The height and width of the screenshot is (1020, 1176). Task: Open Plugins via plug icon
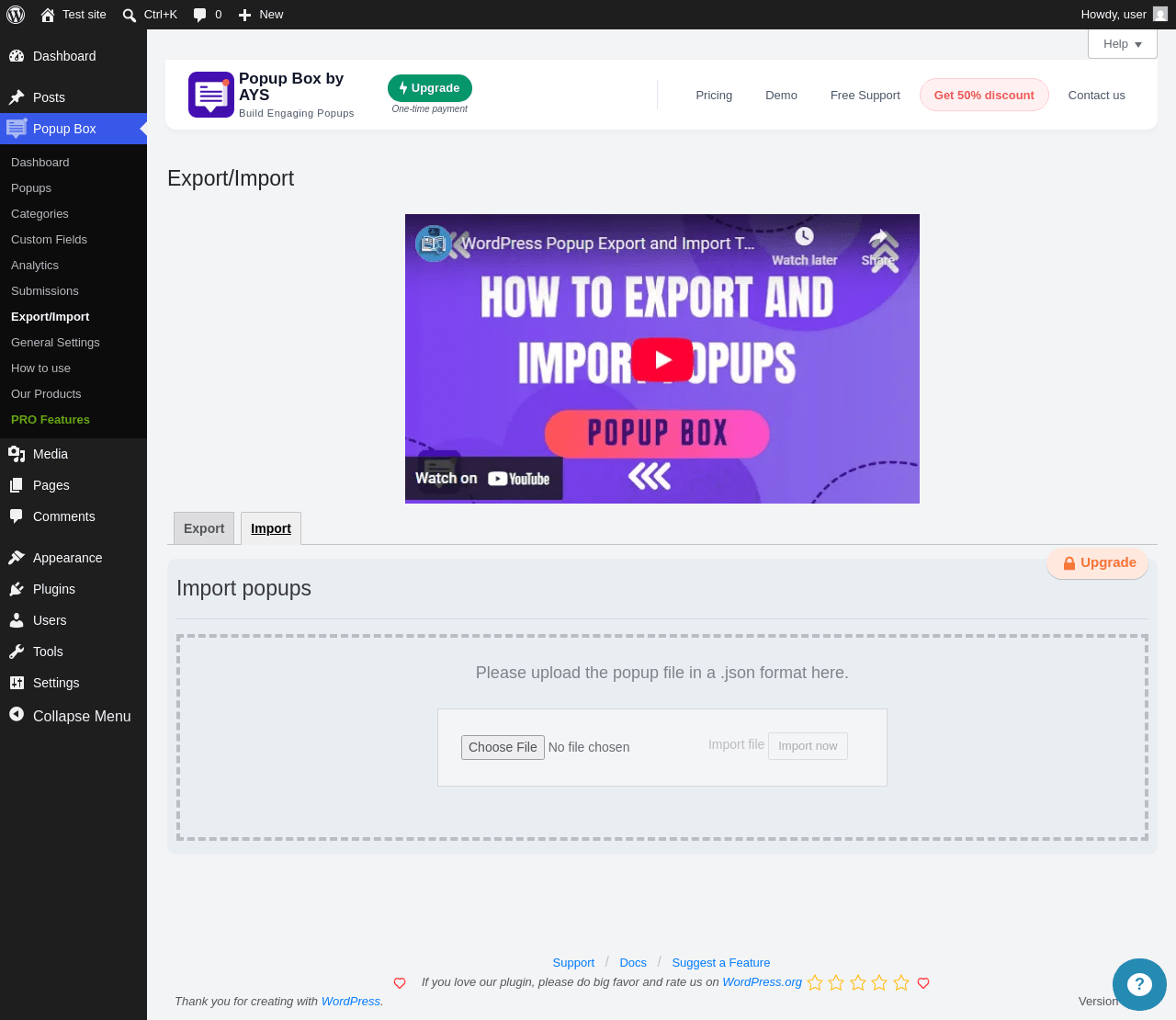17,589
